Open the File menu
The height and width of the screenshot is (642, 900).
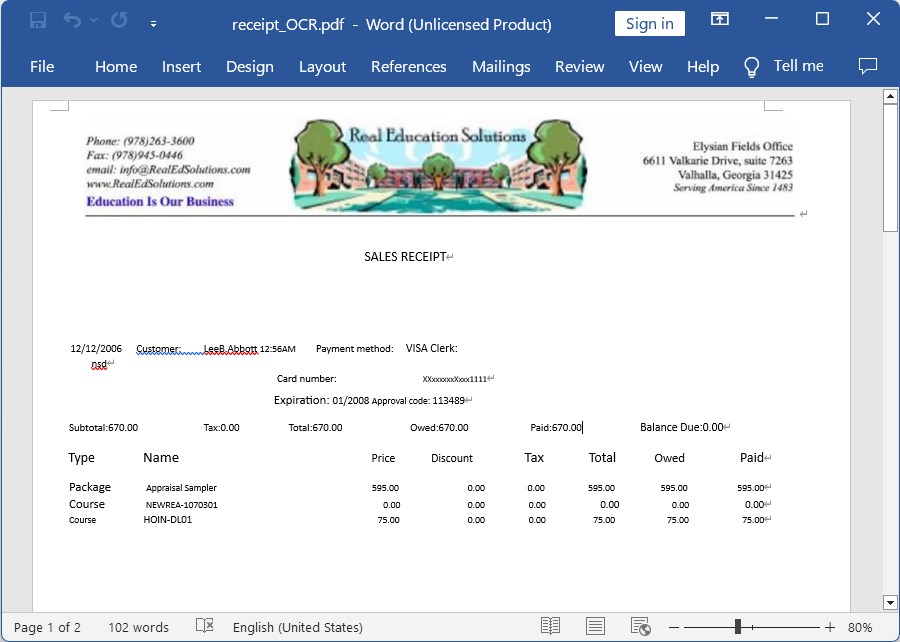pos(42,66)
